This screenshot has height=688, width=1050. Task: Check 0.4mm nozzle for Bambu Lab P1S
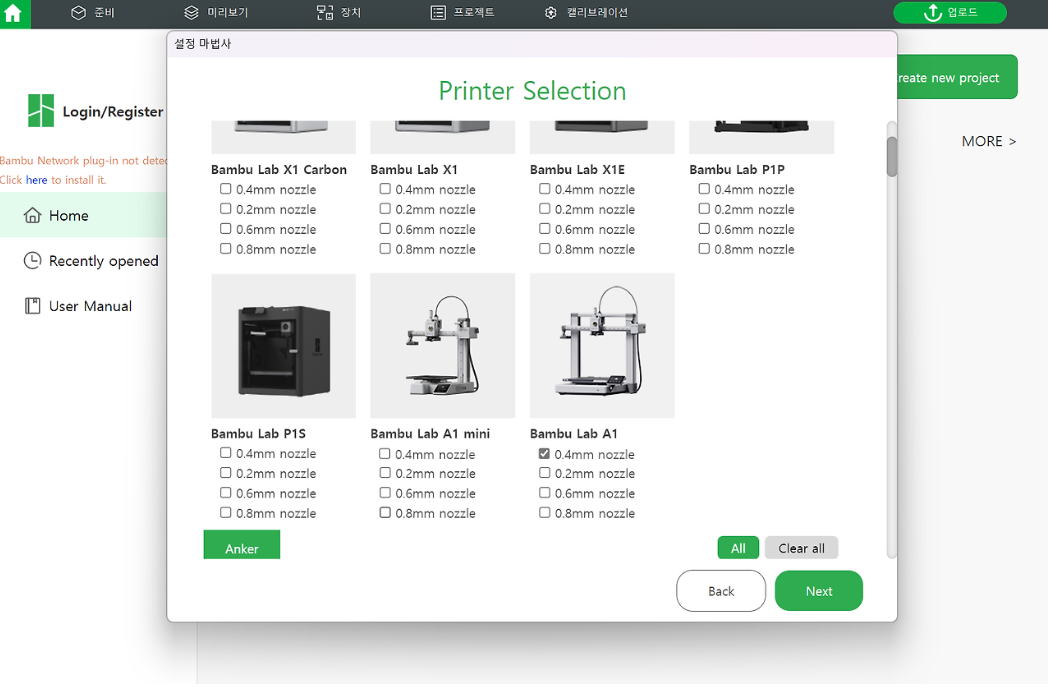[226, 454]
